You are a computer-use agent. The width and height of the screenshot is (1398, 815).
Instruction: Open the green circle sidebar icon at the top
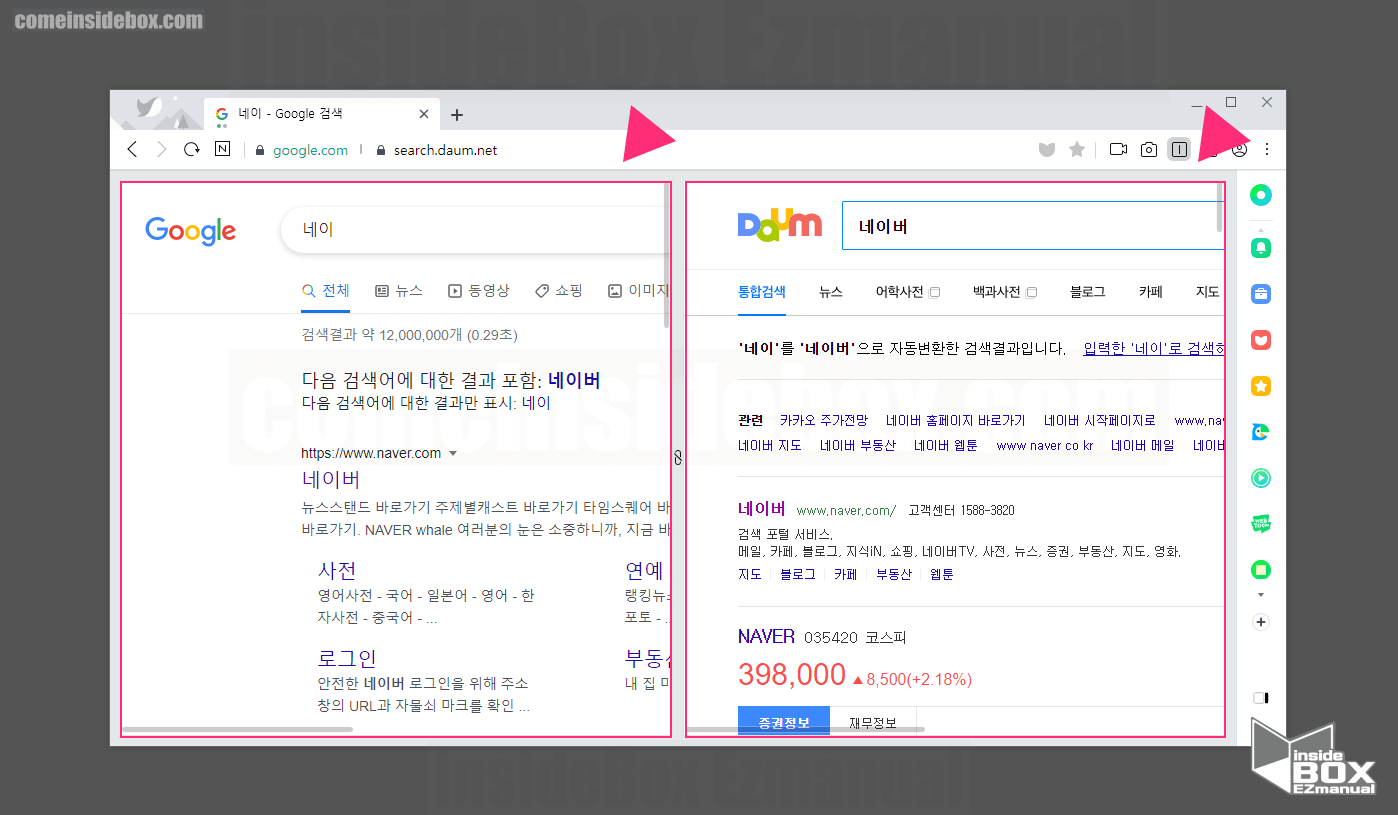pos(1261,196)
